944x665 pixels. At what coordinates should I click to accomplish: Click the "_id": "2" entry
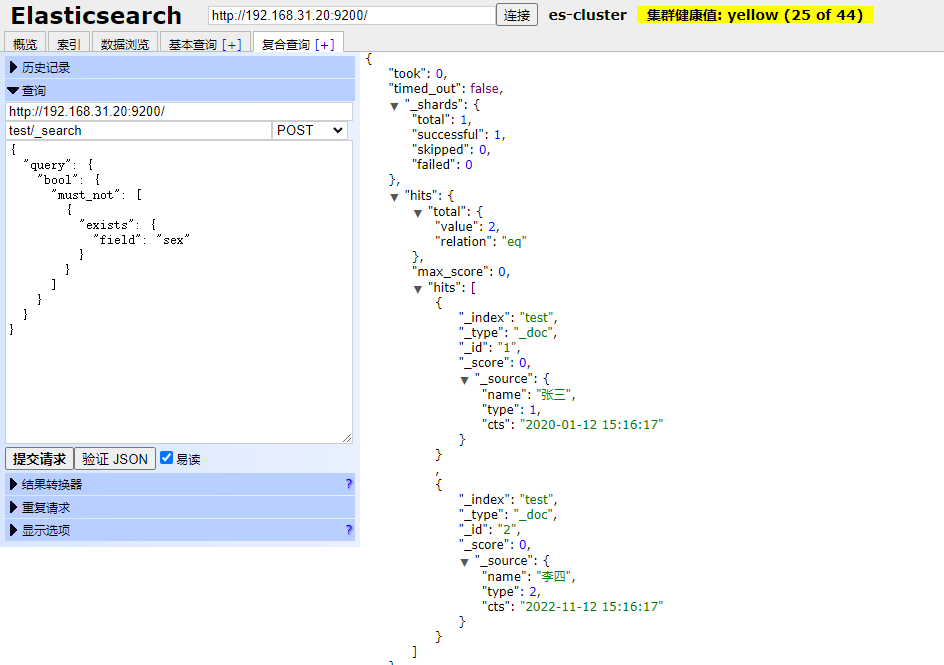[x=489, y=530]
